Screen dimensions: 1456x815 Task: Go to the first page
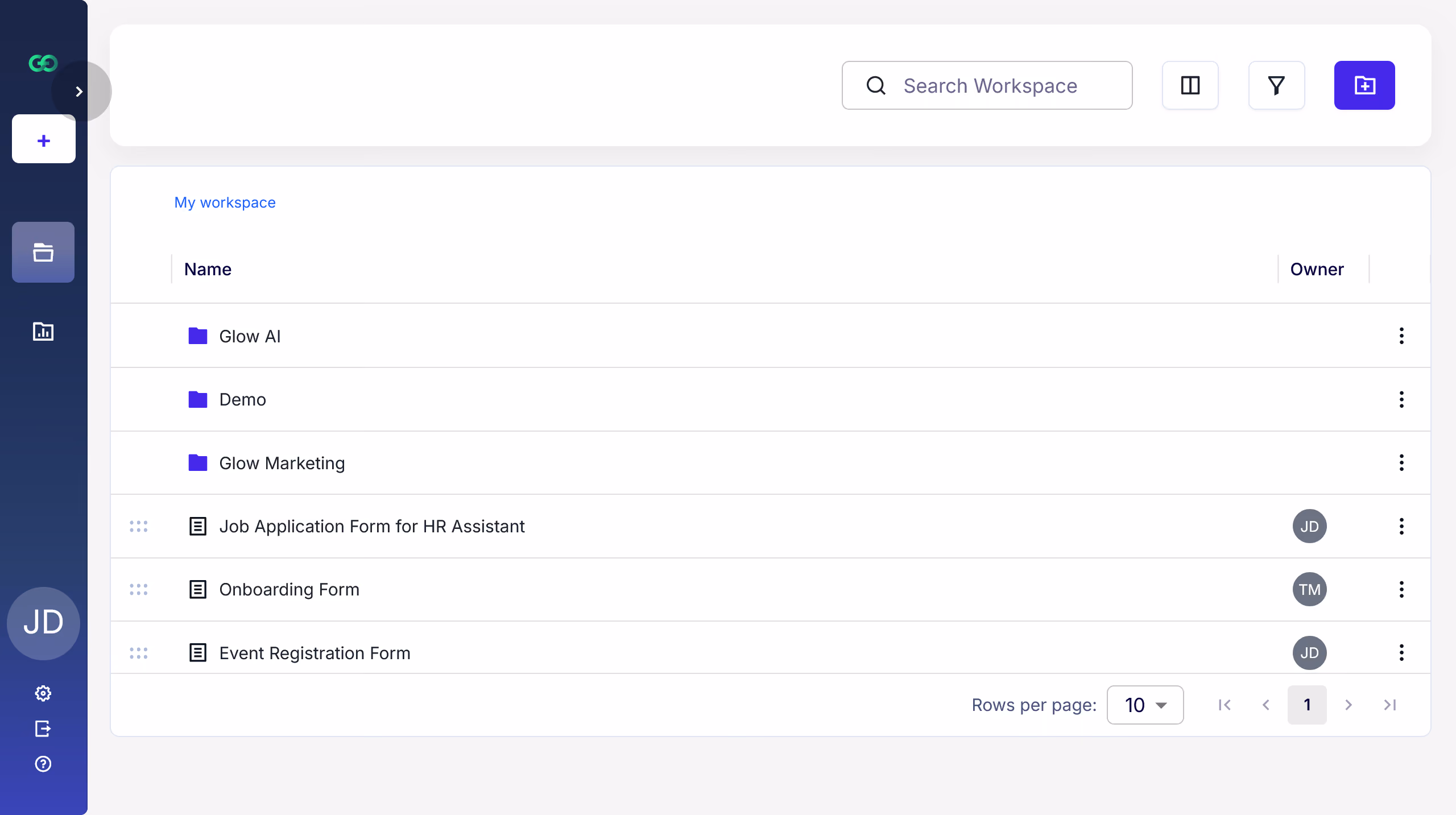click(1225, 705)
